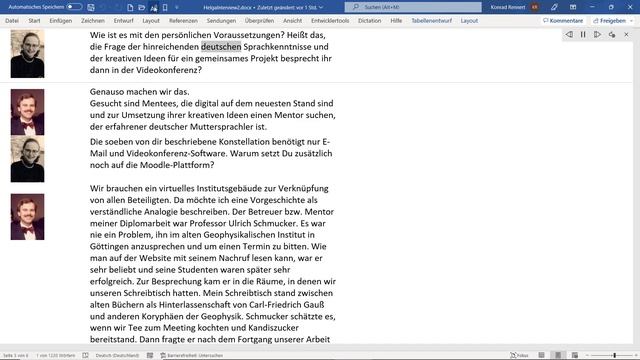Click the text "Genauso machen wir das."
This screenshot has width=640, height=360.
[x=140, y=92]
